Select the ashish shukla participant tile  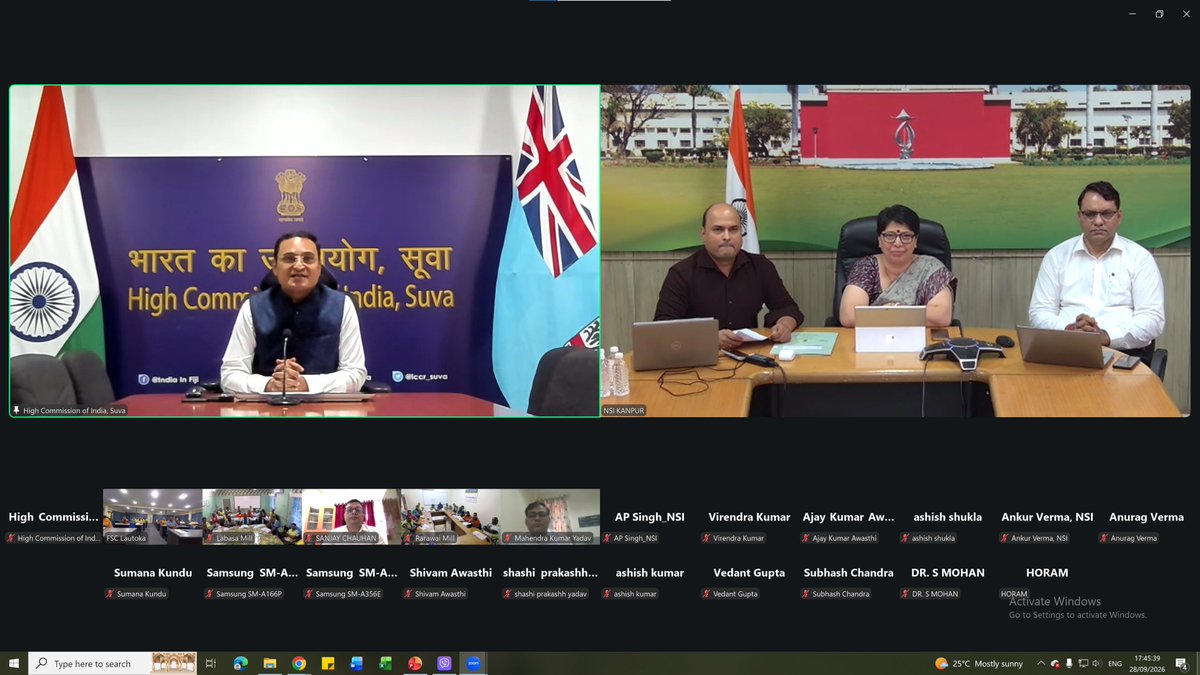click(x=947, y=517)
